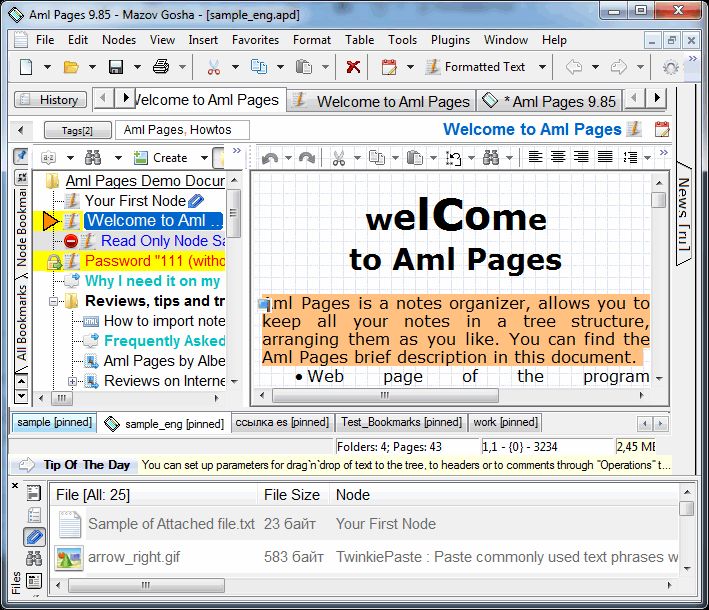The width and height of the screenshot is (709, 610).
Task: Open the Formatted Text dropdown arrow
Action: [542, 67]
